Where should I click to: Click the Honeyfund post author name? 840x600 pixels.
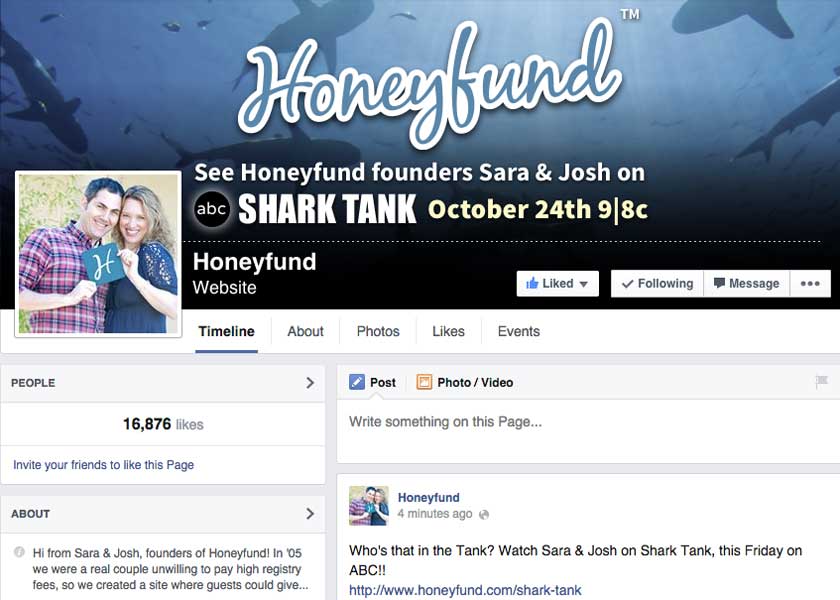[429, 497]
